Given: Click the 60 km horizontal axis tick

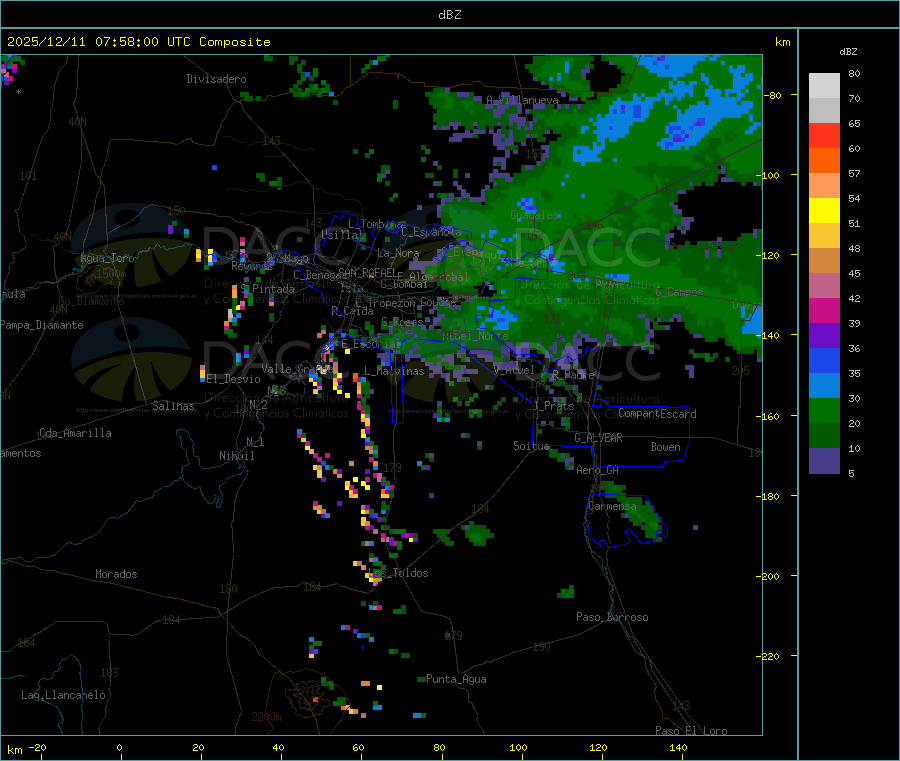Looking at the screenshot, I should [x=358, y=748].
